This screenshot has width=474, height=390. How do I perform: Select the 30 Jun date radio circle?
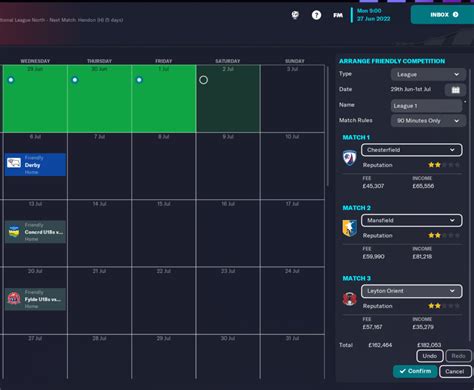click(75, 80)
